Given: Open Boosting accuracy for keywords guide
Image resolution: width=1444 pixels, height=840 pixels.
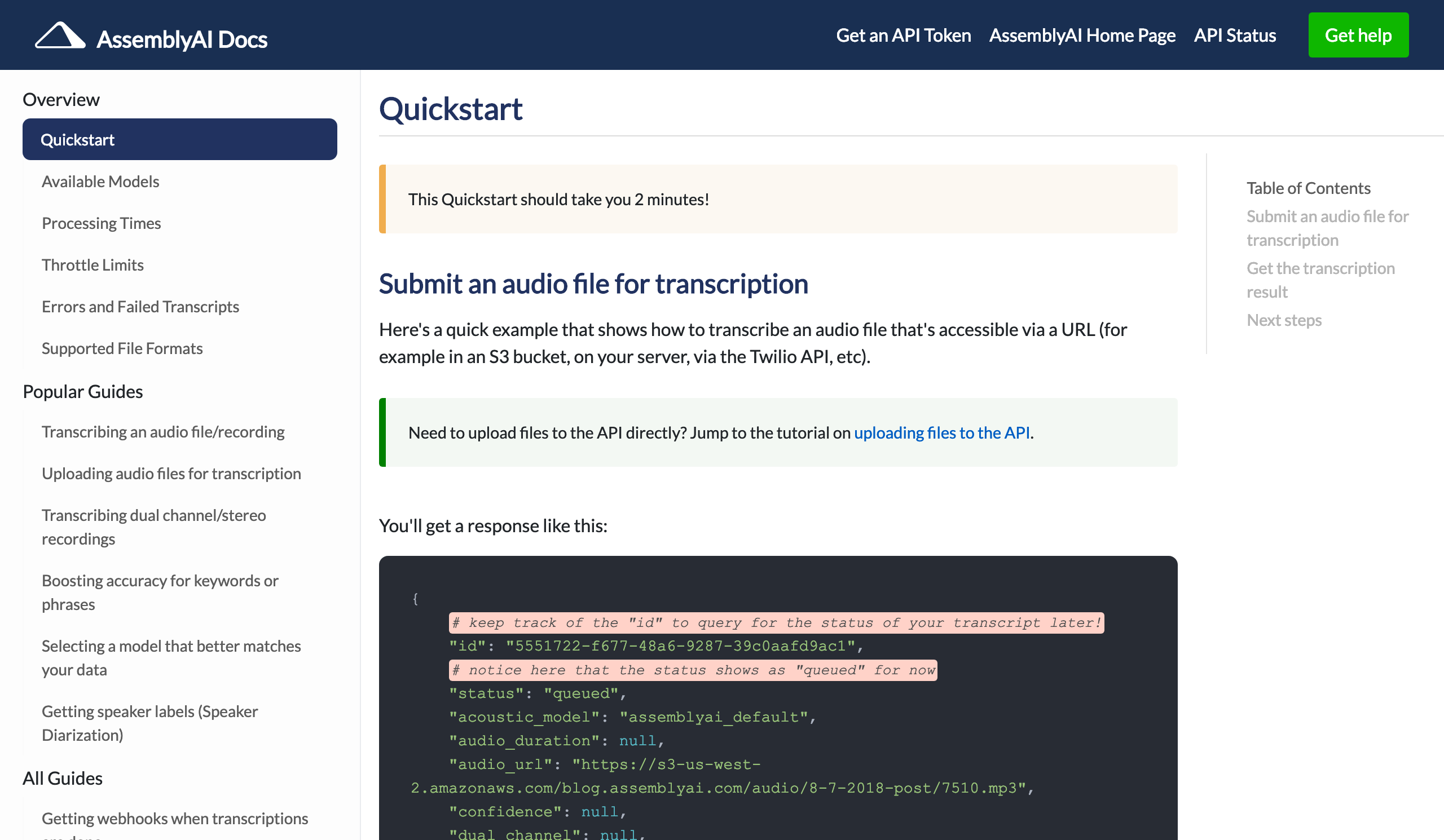Looking at the screenshot, I should [160, 592].
